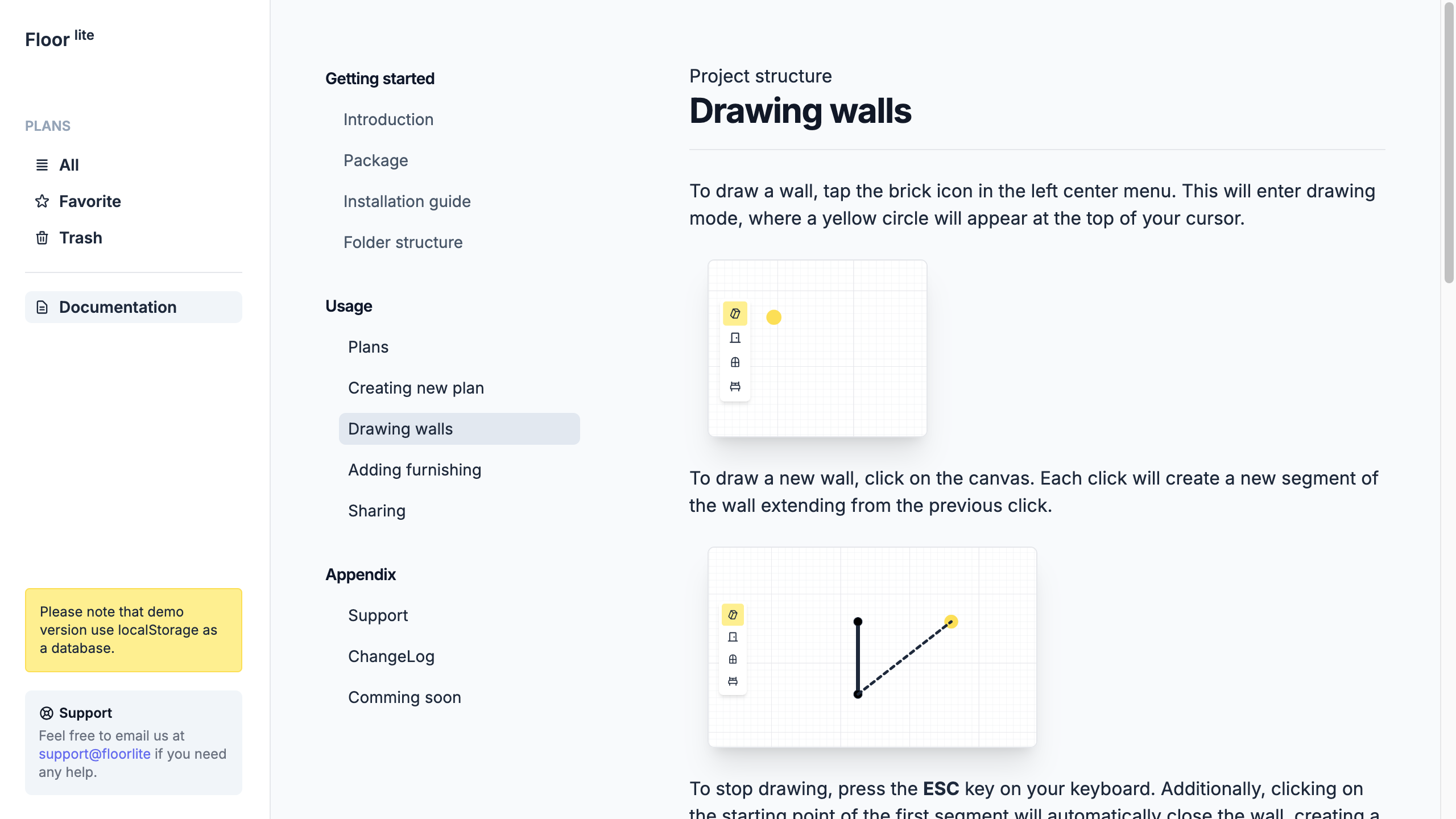Screen dimensions: 1456x819
Task: Click the Floor lite logo
Action: point(60,39)
